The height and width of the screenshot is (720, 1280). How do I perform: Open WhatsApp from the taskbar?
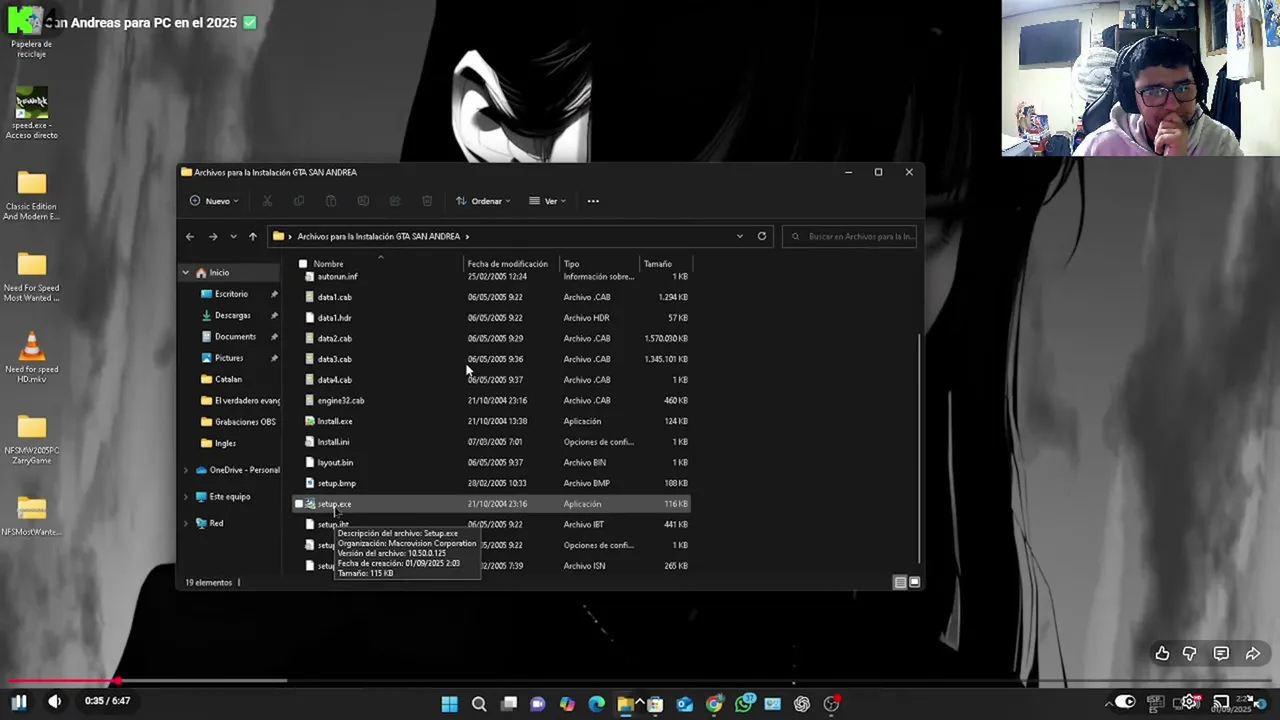744,704
